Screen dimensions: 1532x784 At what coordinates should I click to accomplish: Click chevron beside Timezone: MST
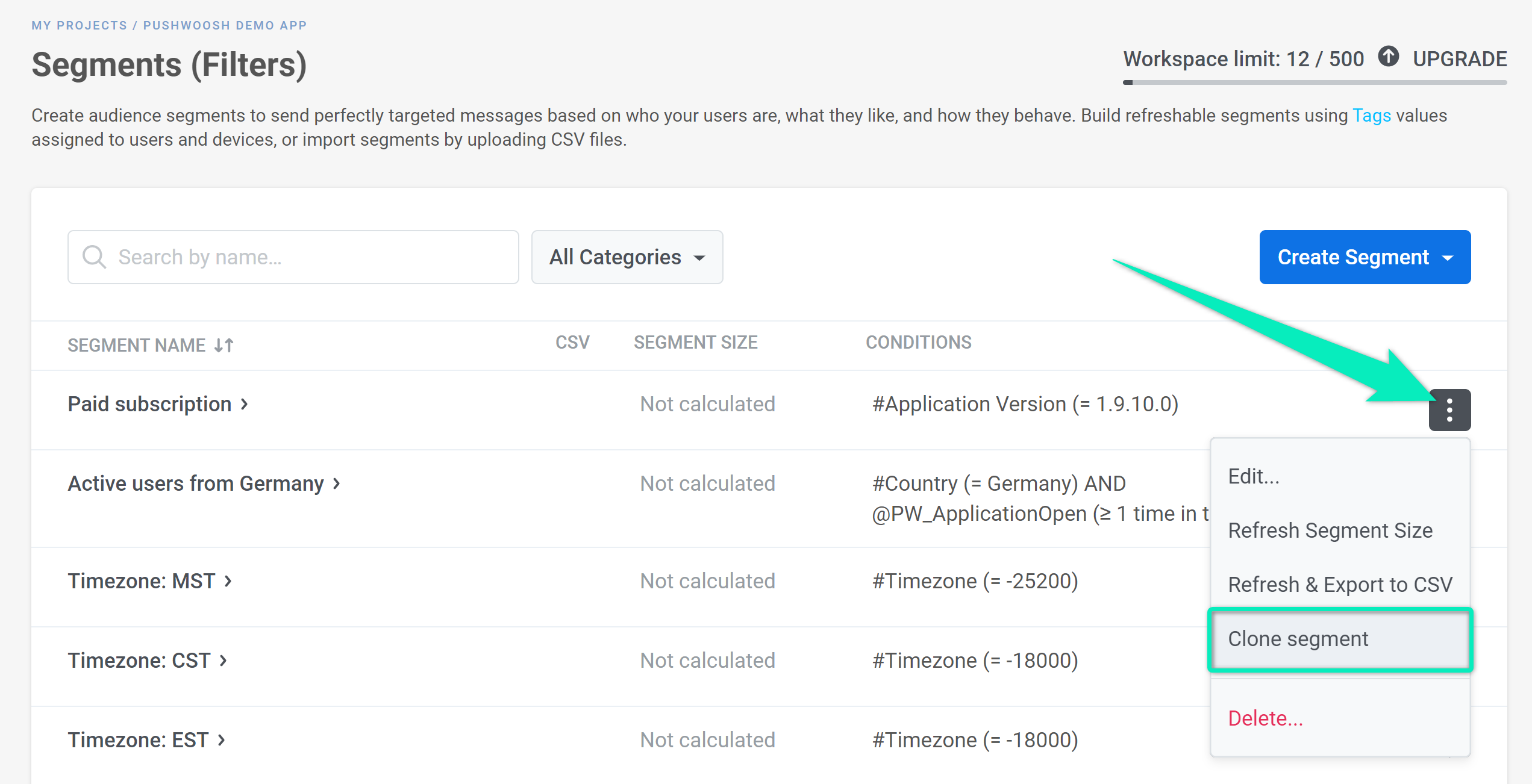click(228, 581)
